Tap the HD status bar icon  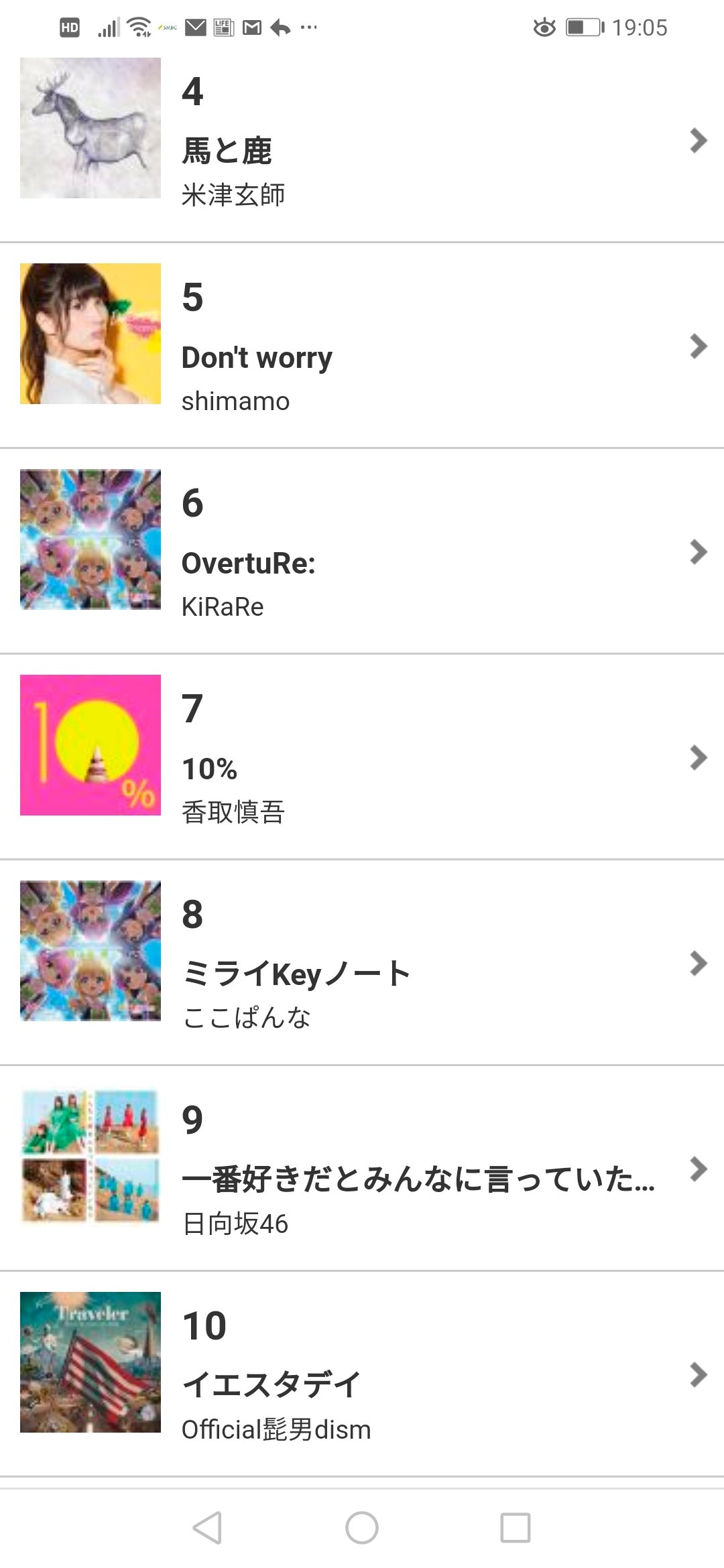[70, 27]
